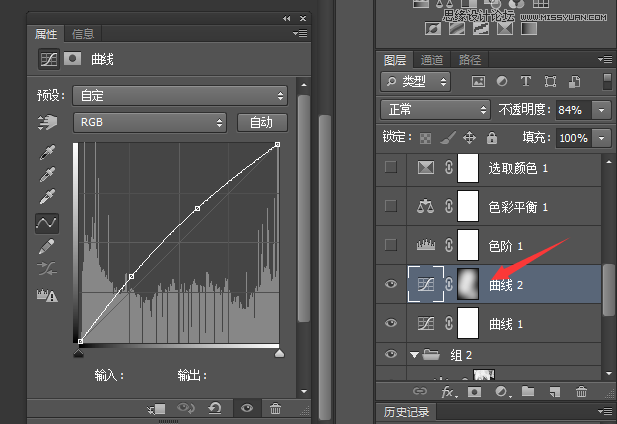Open the 填充 fill slider arrow
The image size is (617, 424).
pos(601,138)
